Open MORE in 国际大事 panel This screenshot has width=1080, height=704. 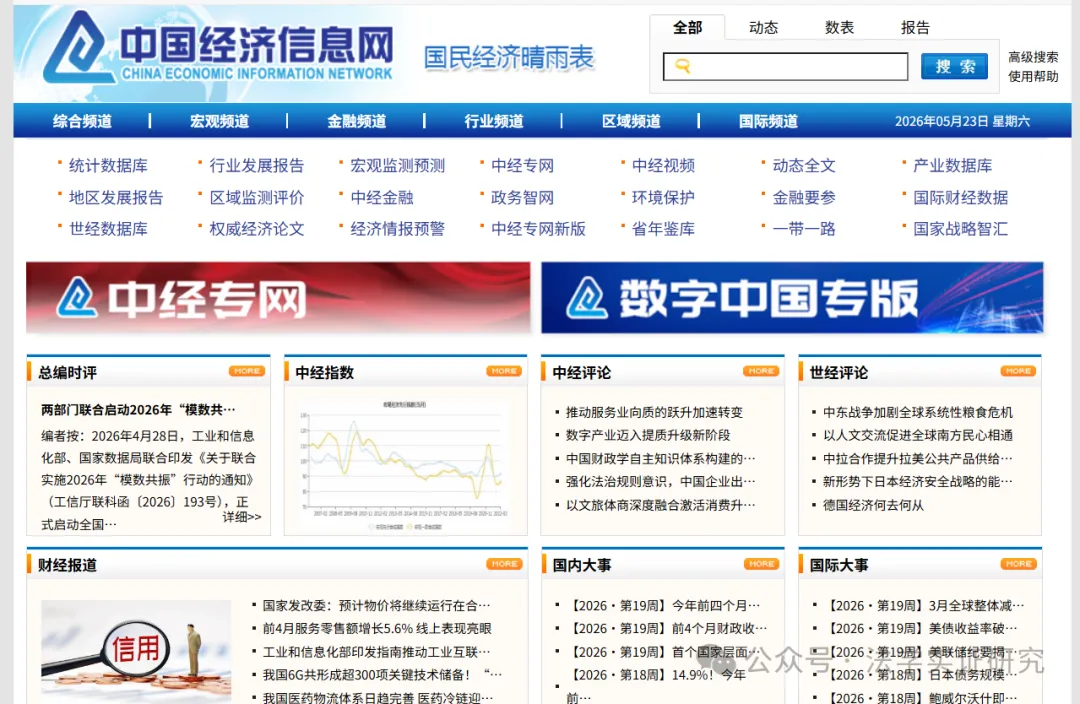(x=1019, y=564)
